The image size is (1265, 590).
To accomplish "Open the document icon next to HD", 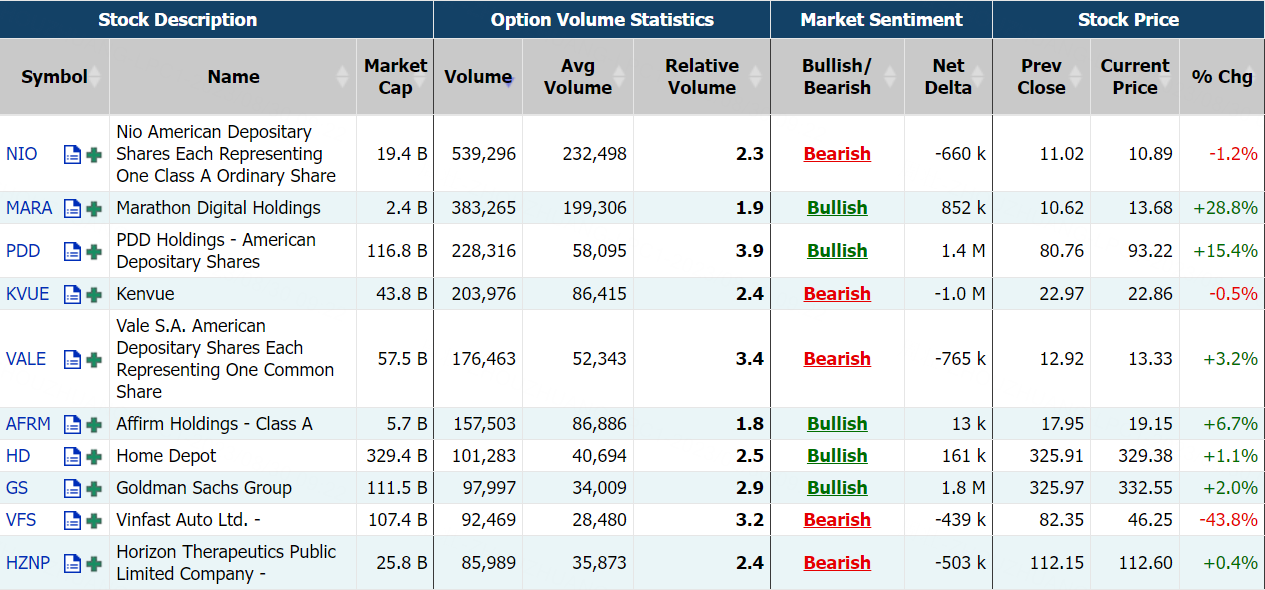I will click(x=72, y=456).
